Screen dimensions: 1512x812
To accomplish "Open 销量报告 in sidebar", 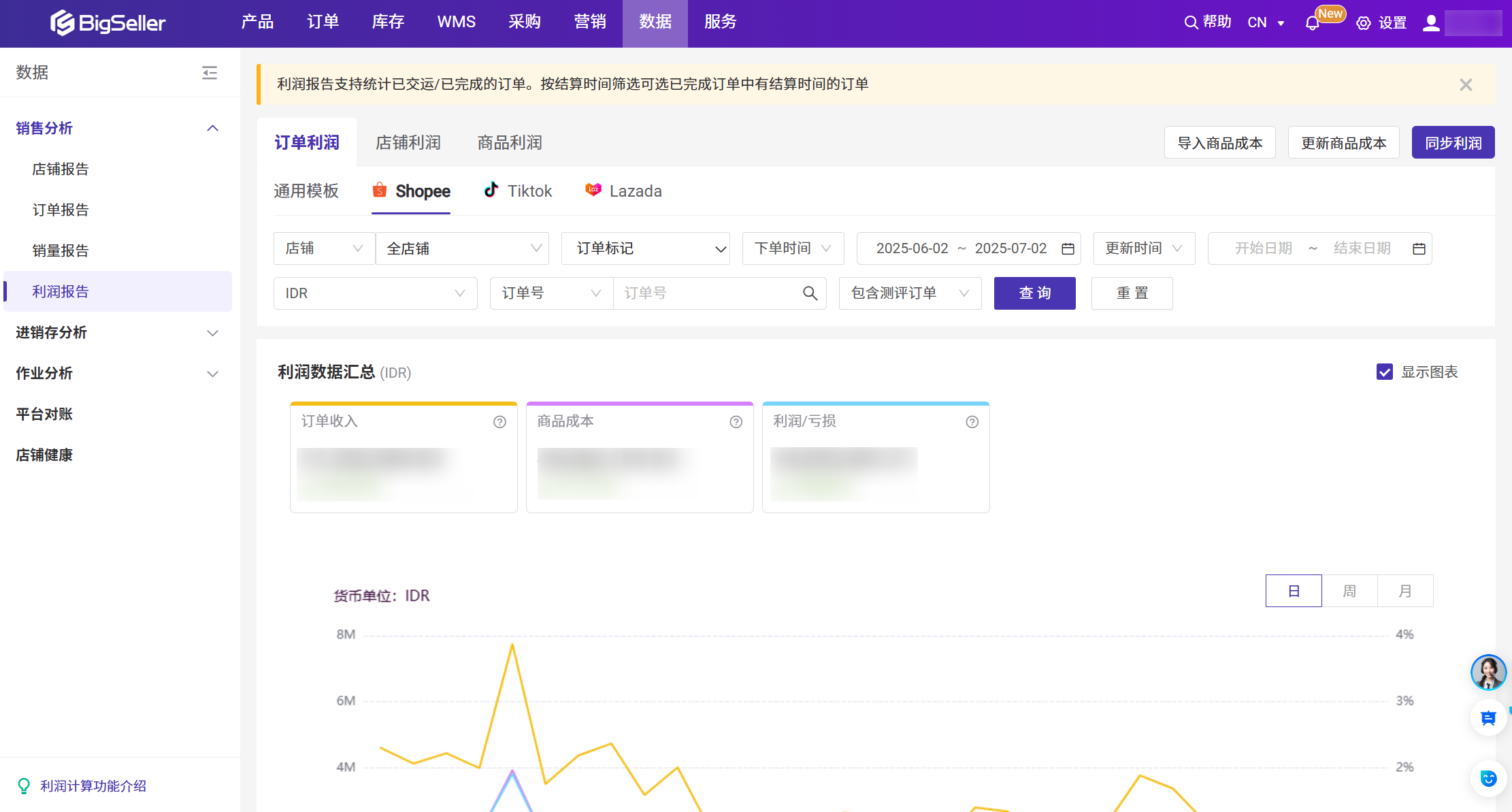I will click(61, 250).
